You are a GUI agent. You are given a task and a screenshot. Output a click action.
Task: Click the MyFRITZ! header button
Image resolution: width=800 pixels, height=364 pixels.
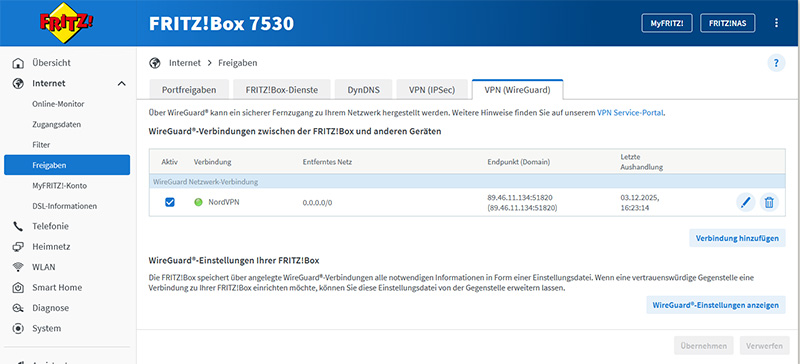[x=666, y=23]
